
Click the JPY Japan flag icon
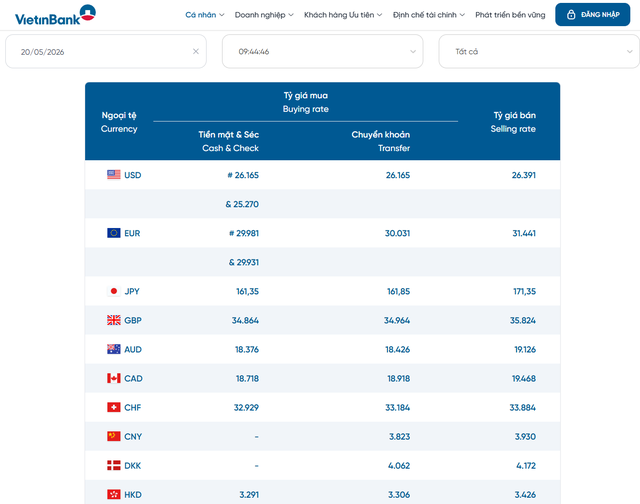click(113, 291)
